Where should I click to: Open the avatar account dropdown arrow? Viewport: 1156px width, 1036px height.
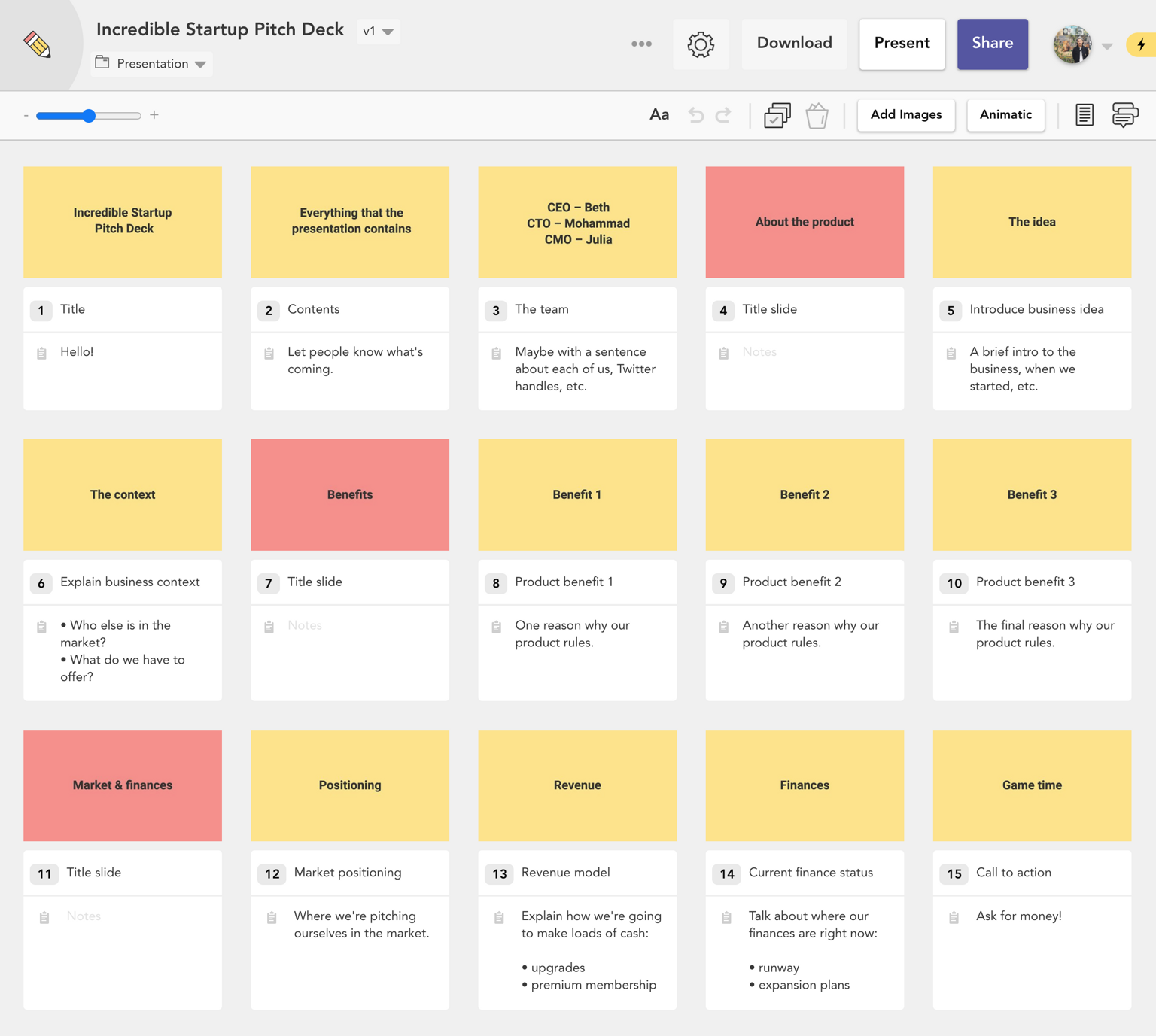click(1106, 45)
